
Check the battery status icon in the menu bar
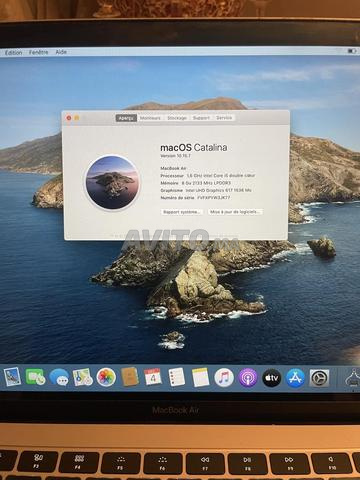352,51
